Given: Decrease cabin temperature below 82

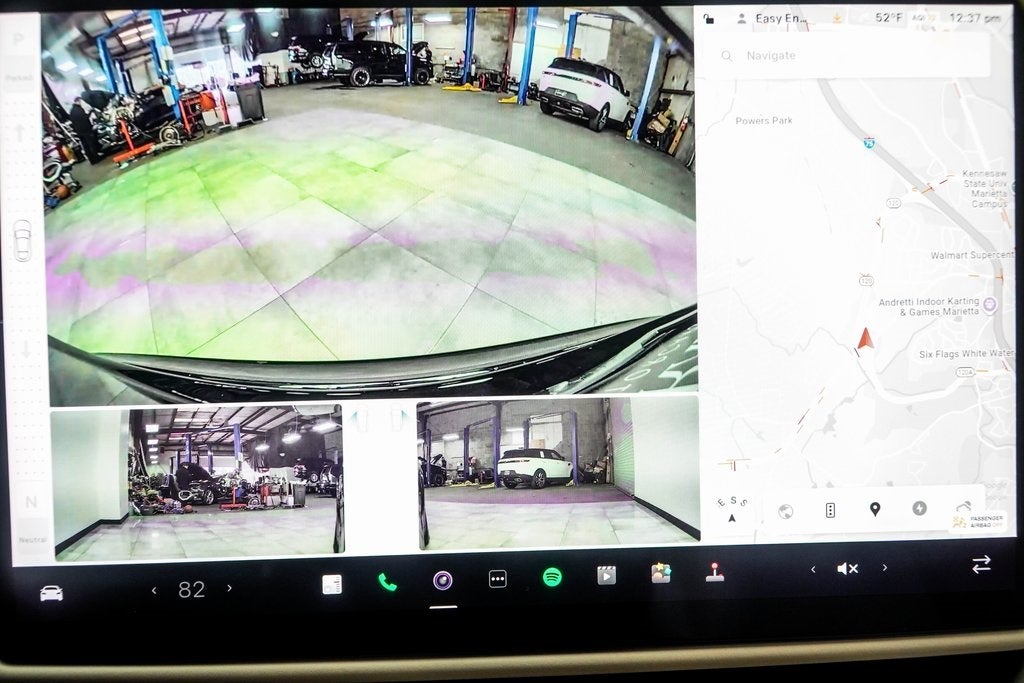Looking at the screenshot, I should (x=154, y=590).
